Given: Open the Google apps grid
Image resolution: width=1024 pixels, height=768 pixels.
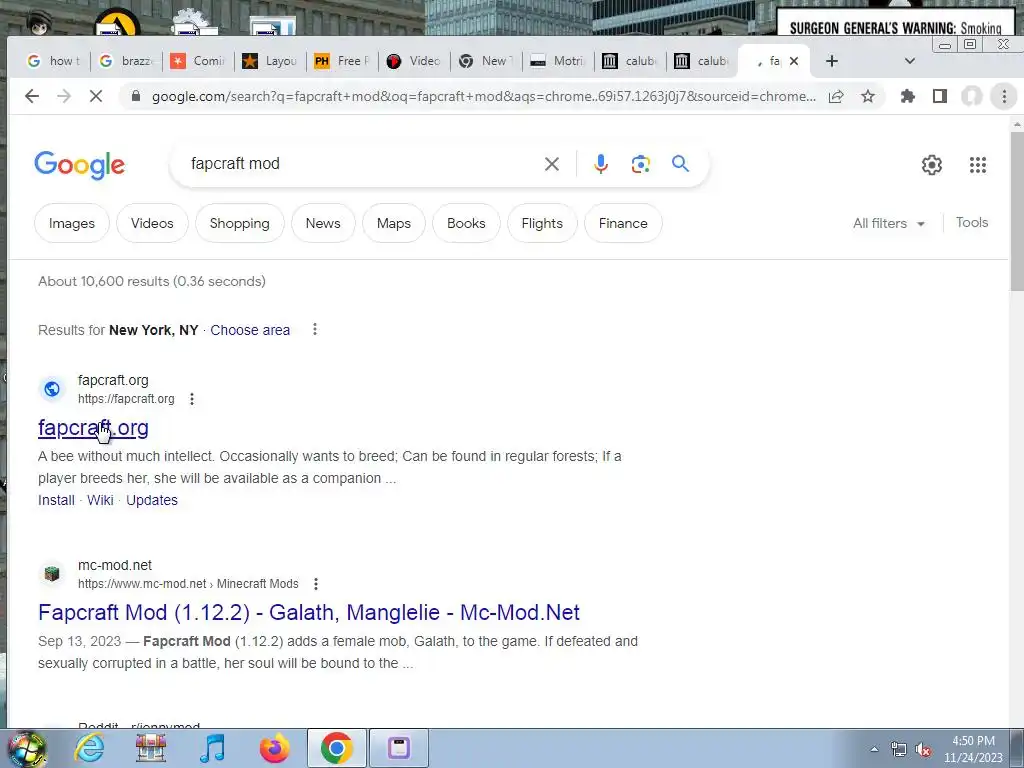Looking at the screenshot, I should point(978,165).
